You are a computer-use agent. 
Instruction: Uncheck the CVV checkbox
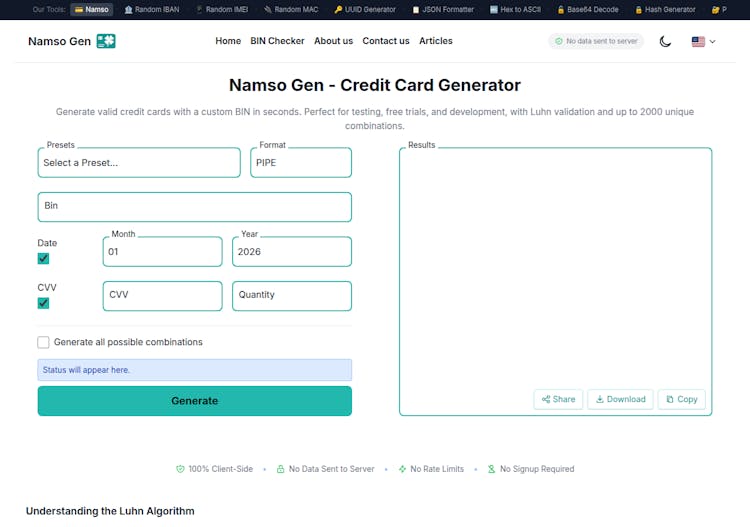[44, 303]
